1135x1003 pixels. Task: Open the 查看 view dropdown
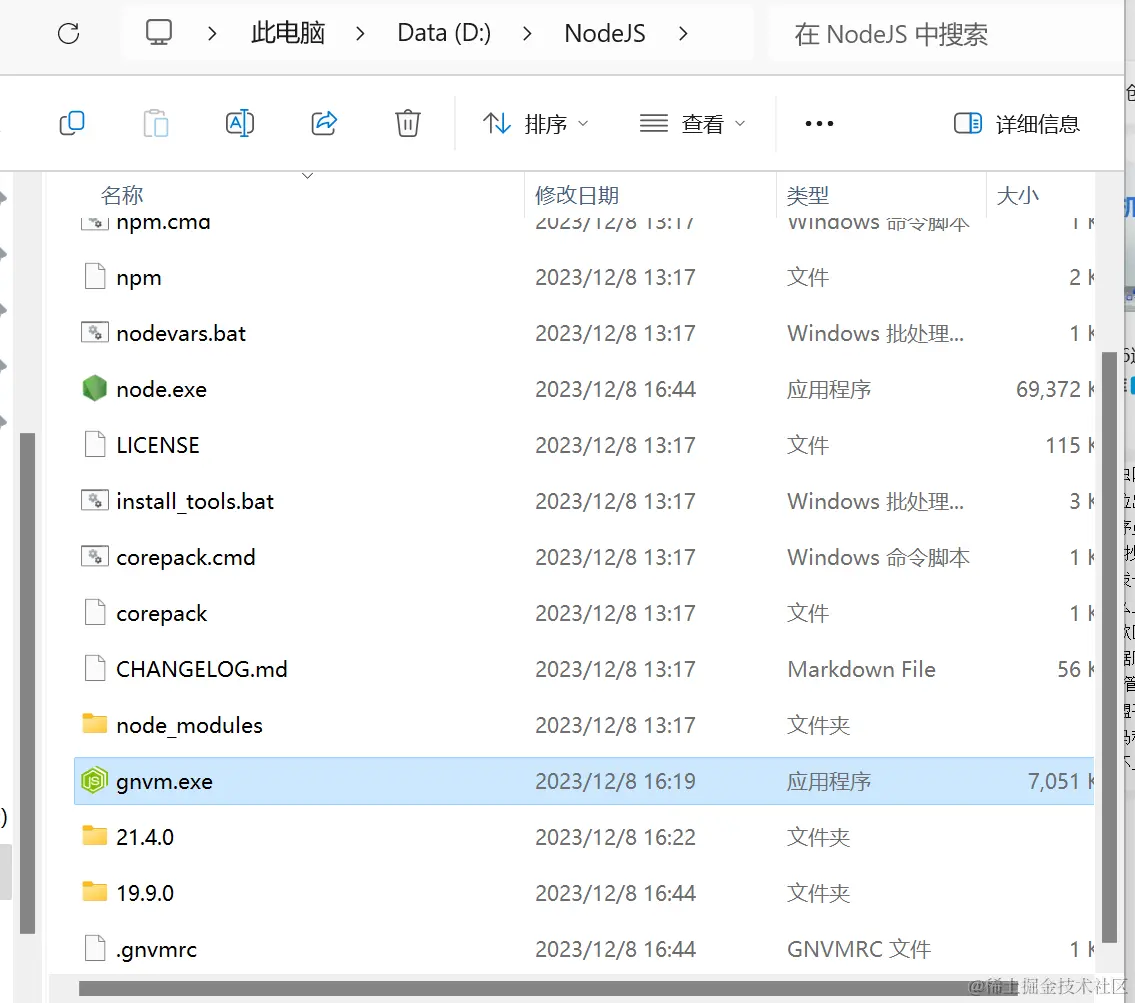[x=692, y=124]
